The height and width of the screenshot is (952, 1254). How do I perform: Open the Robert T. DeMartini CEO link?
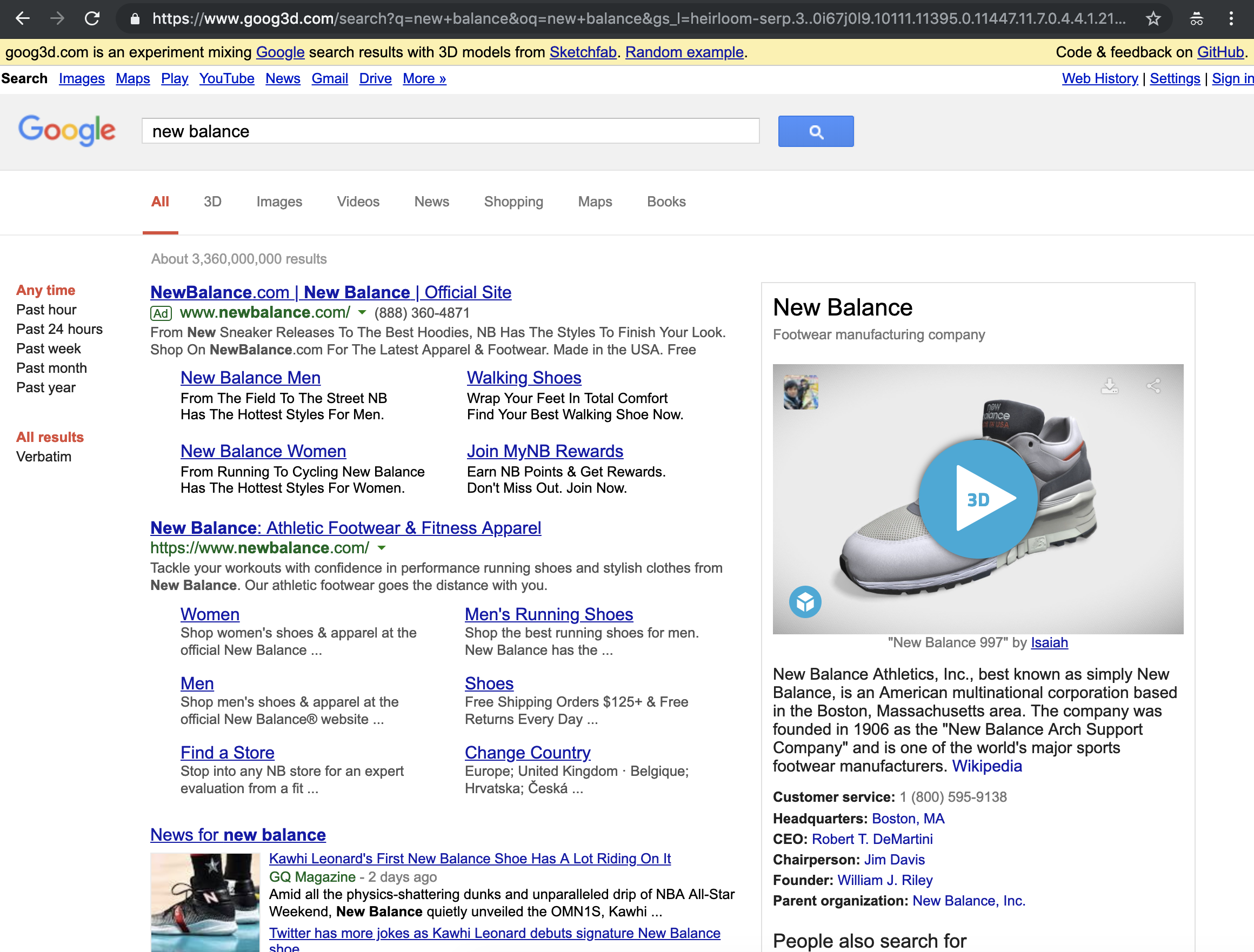pos(872,840)
